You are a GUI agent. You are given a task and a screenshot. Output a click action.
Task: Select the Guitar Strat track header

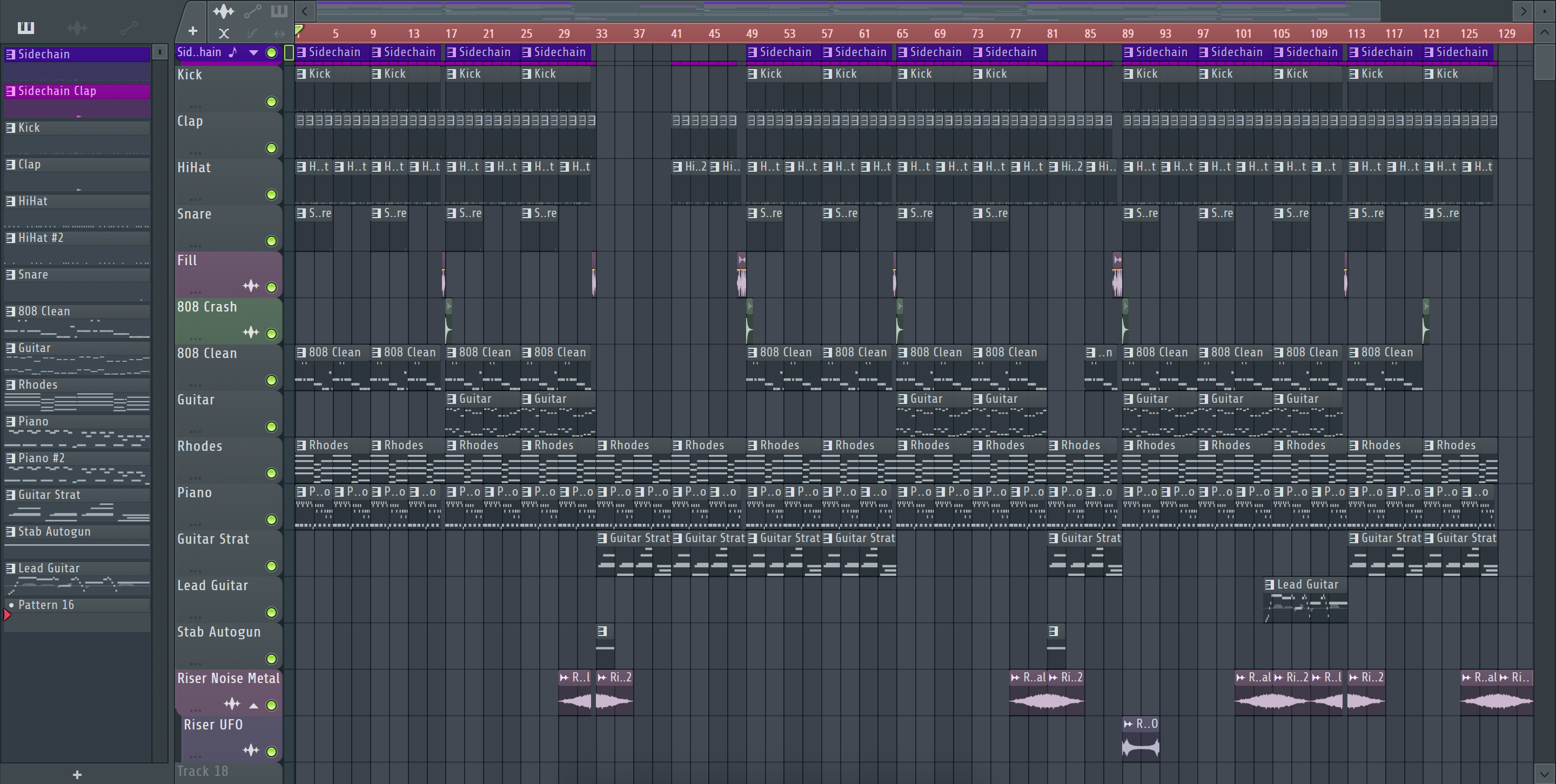(x=229, y=553)
